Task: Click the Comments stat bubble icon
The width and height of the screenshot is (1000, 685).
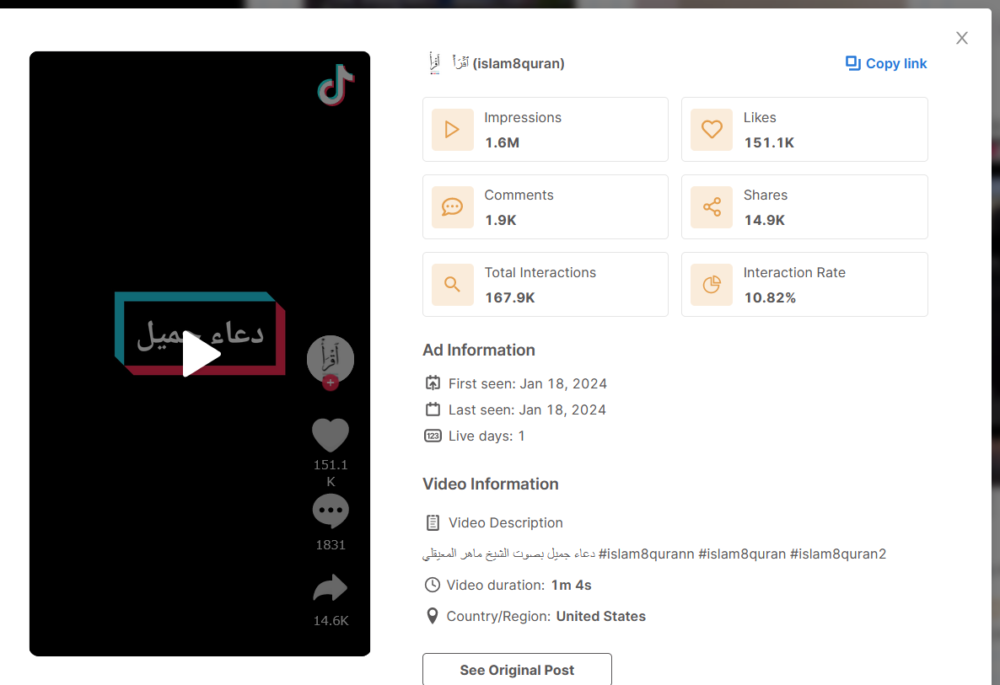Action: point(452,207)
